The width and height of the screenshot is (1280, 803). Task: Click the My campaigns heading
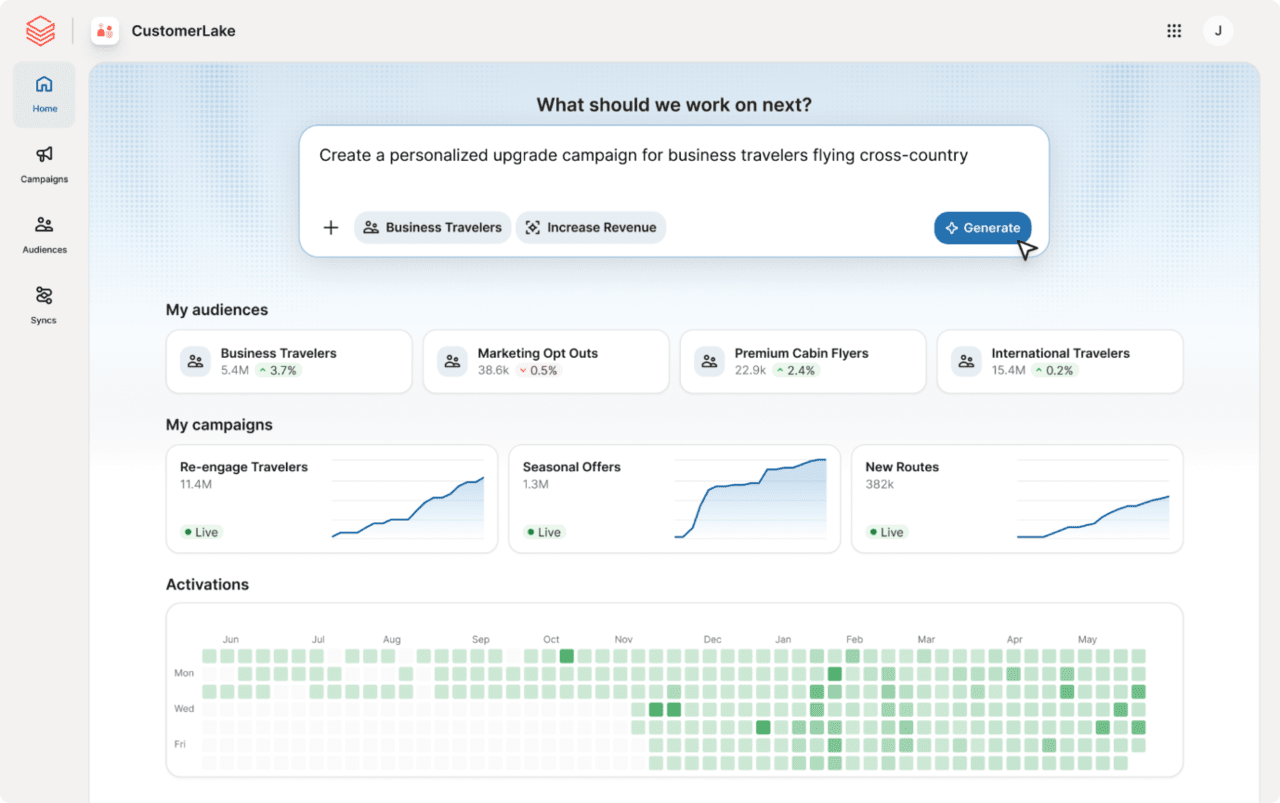click(219, 425)
